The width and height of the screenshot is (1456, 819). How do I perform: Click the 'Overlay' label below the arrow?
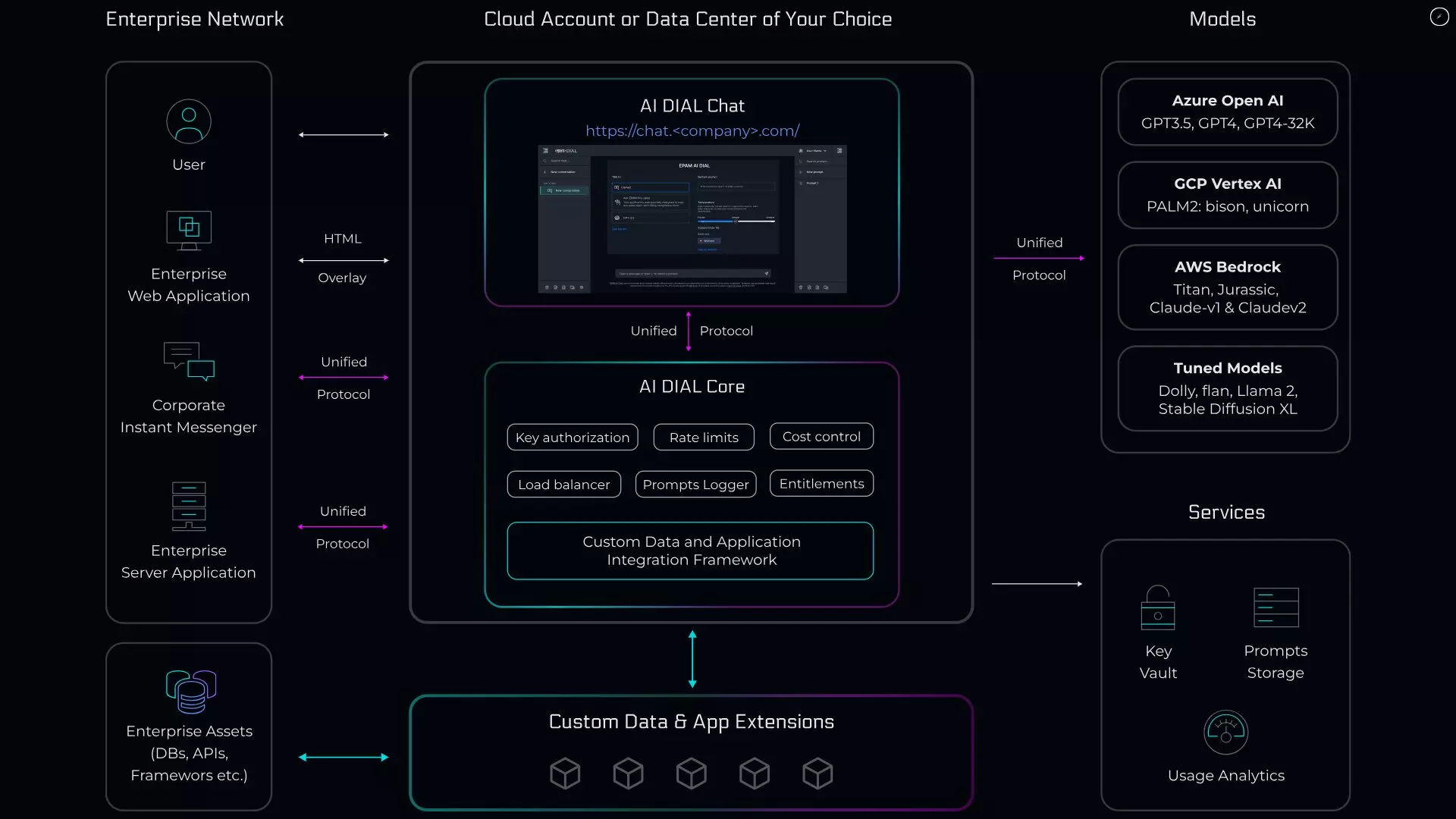[x=342, y=278]
